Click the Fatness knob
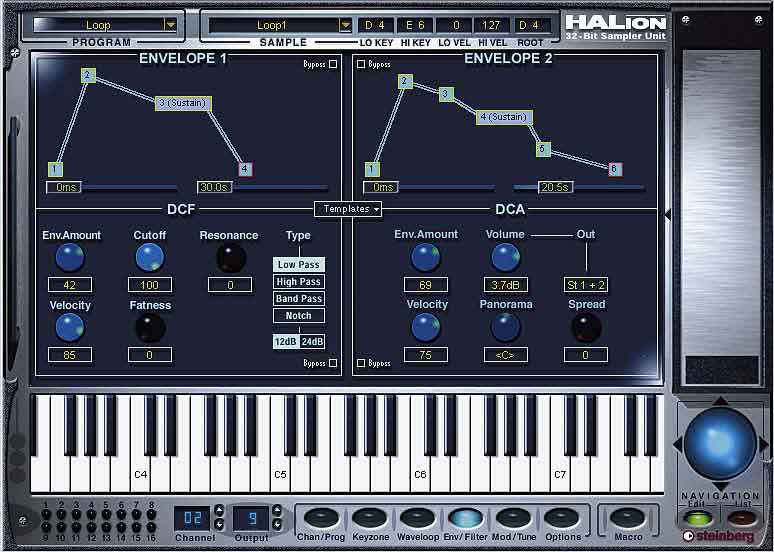Image resolution: width=774 pixels, height=552 pixels. click(x=150, y=327)
